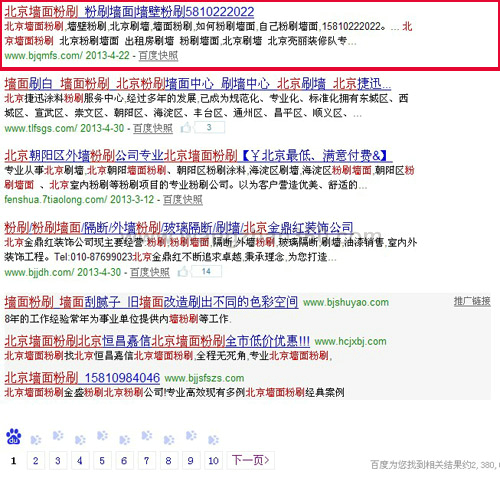Screen dimensions: 500x478
Task: Go to results page 8
Action: click(168, 461)
